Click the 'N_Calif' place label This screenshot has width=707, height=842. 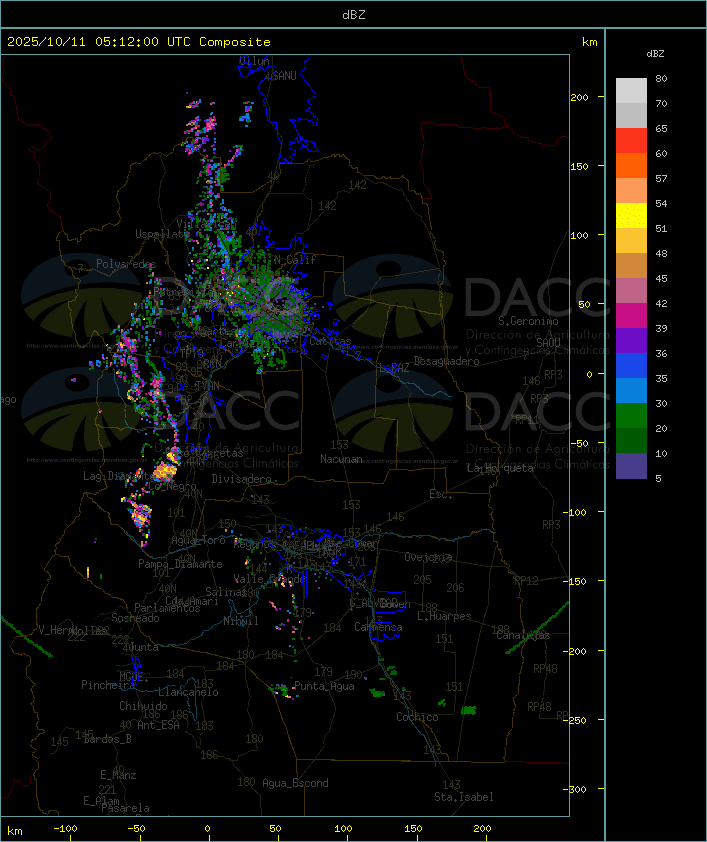tap(295, 259)
